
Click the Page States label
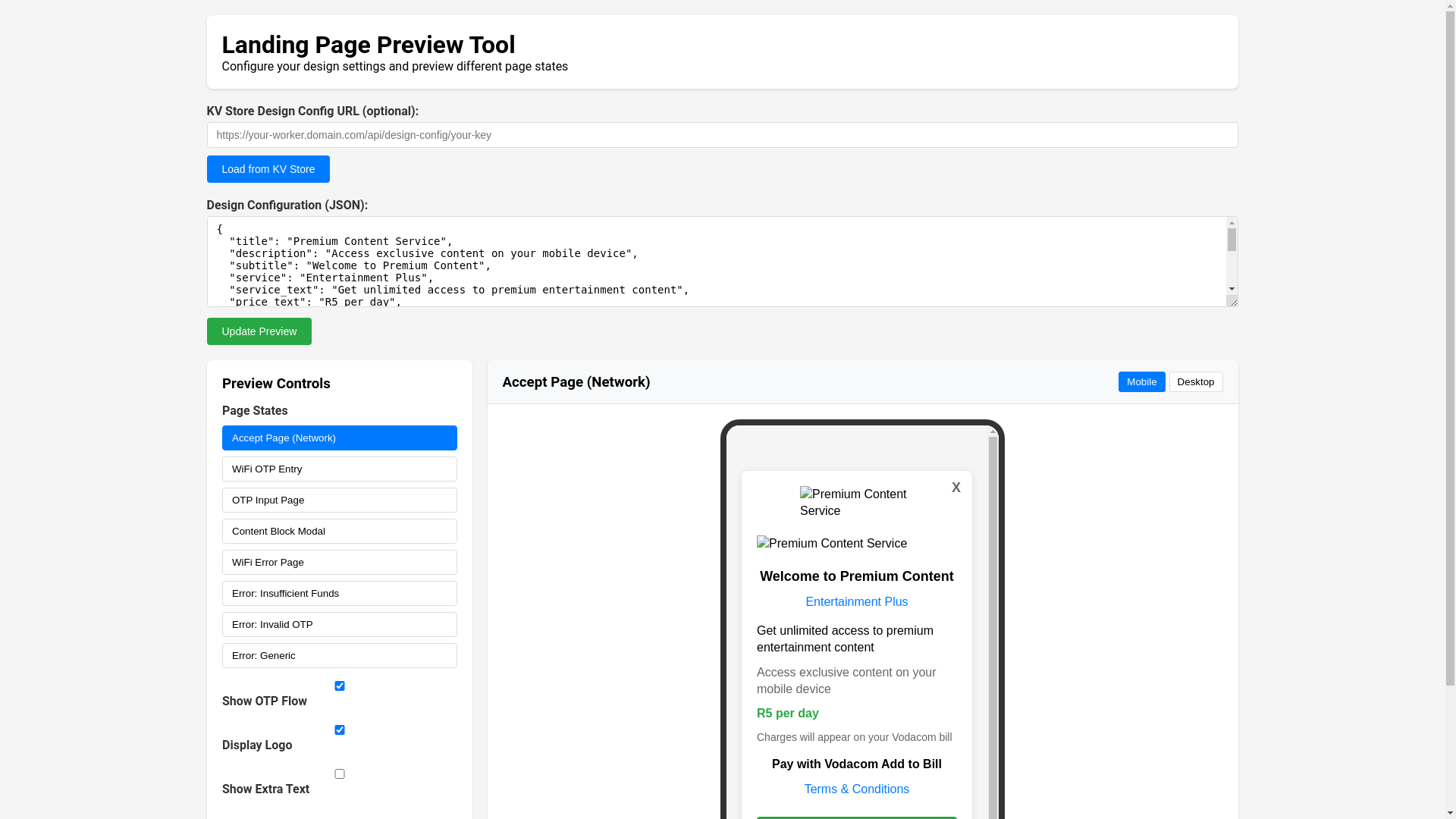255,411
